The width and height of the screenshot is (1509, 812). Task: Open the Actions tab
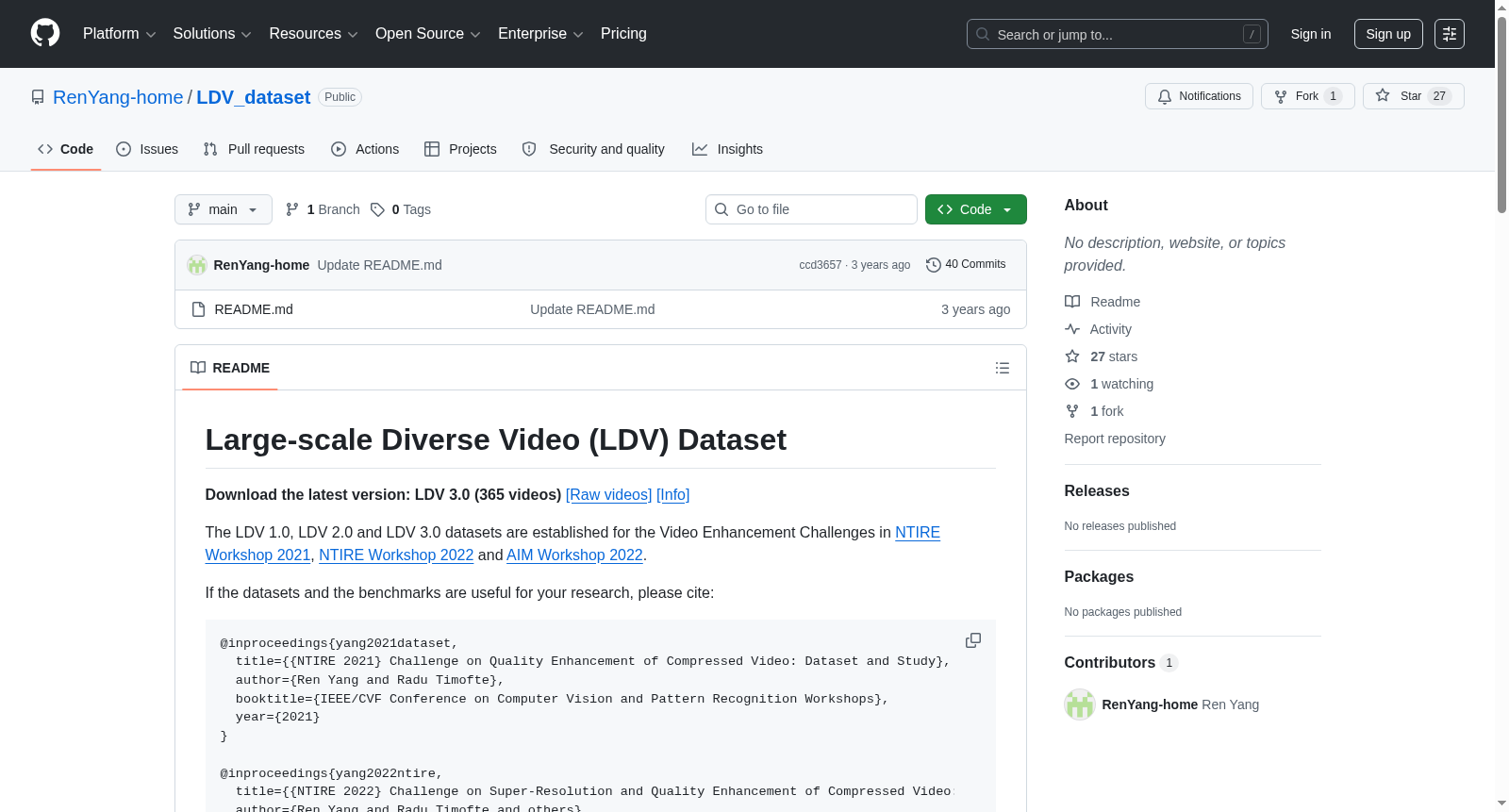coord(365,149)
